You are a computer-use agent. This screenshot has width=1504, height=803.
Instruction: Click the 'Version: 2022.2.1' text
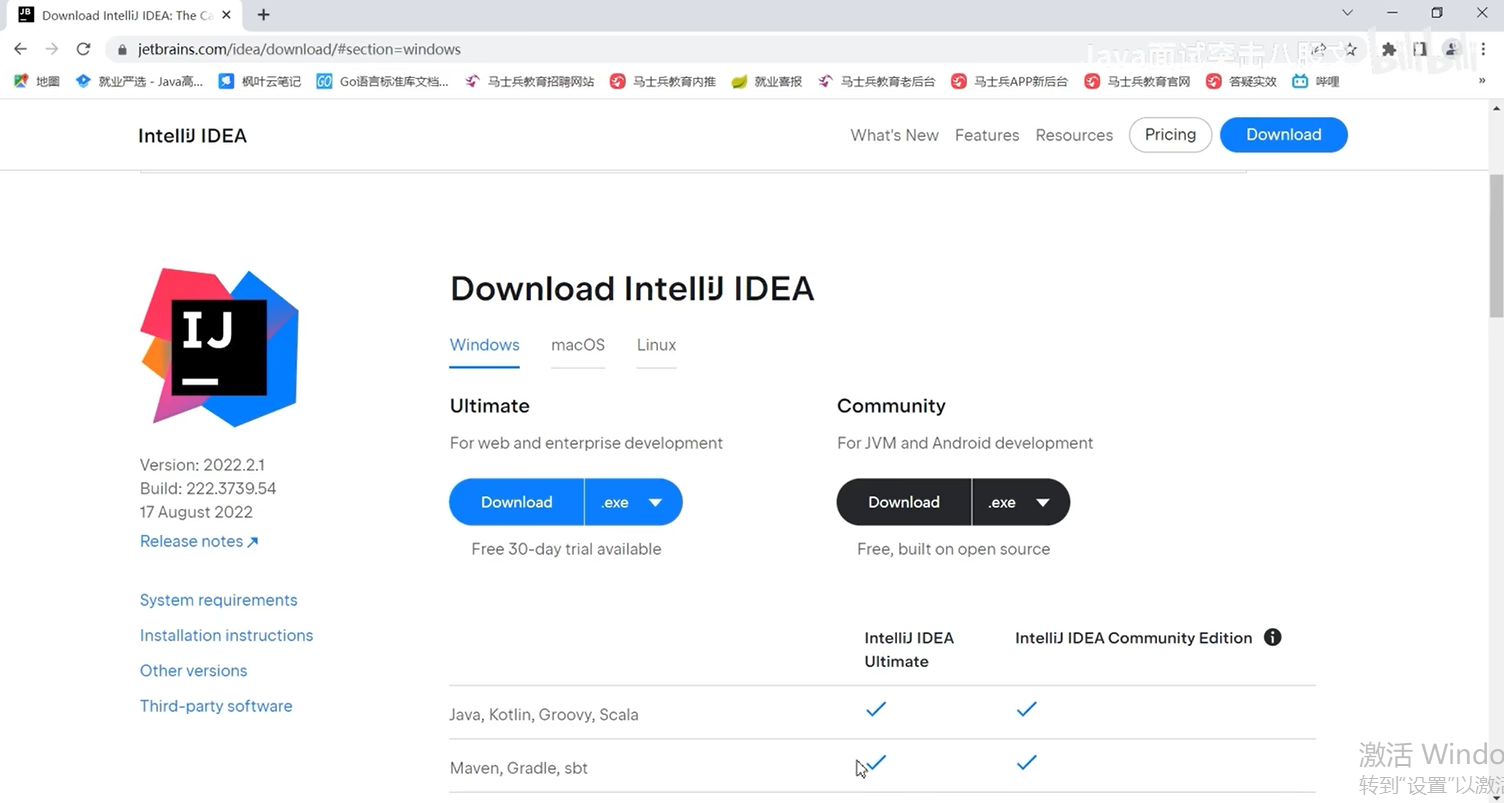pos(202,465)
